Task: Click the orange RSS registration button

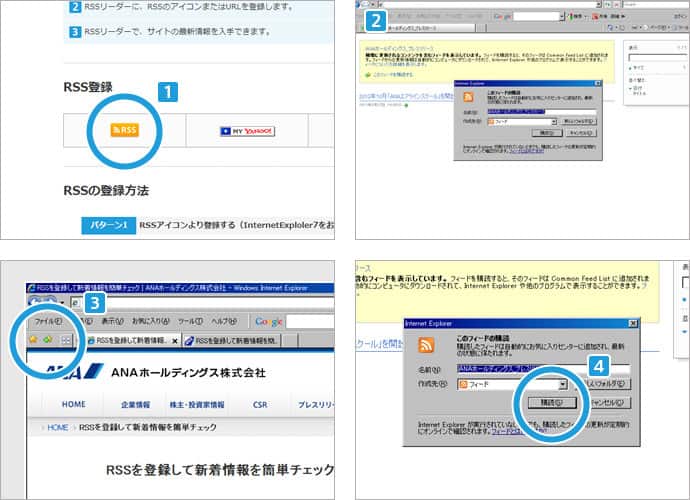Action: coord(126,130)
